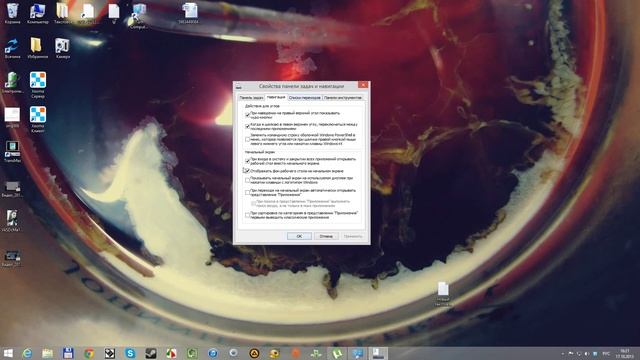The image size is (640, 360).
Task: Click the volume icon in system tray
Action: click(587, 353)
